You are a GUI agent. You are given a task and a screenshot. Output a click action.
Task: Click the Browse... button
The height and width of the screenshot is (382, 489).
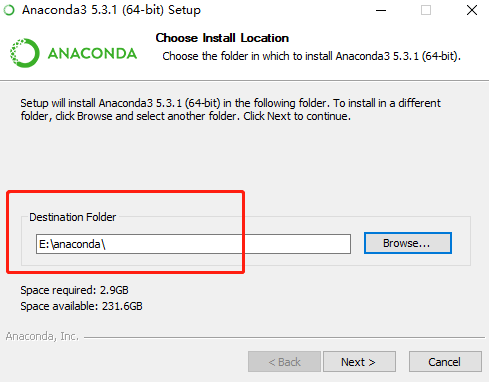pos(408,243)
